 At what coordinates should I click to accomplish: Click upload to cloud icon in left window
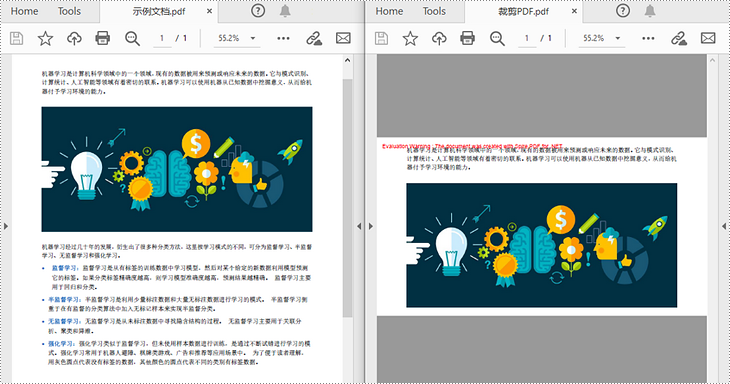(x=74, y=38)
